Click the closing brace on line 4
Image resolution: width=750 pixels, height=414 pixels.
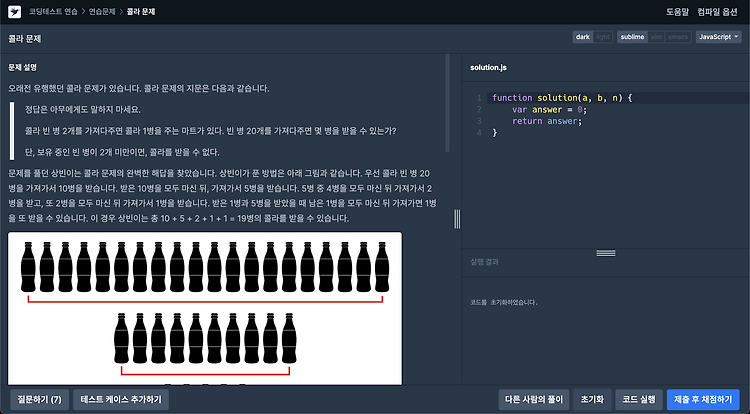pyautogui.click(x=495, y=132)
